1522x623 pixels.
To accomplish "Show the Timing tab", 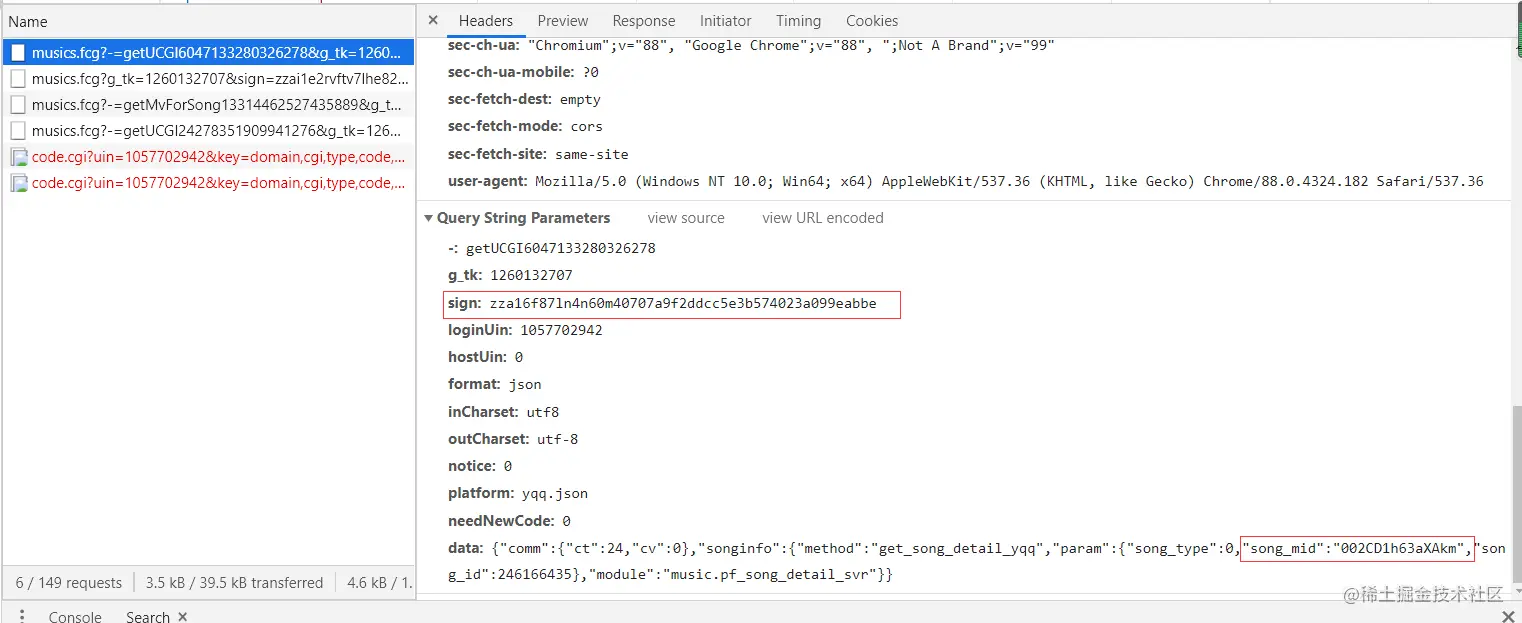I will click(798, 20).
